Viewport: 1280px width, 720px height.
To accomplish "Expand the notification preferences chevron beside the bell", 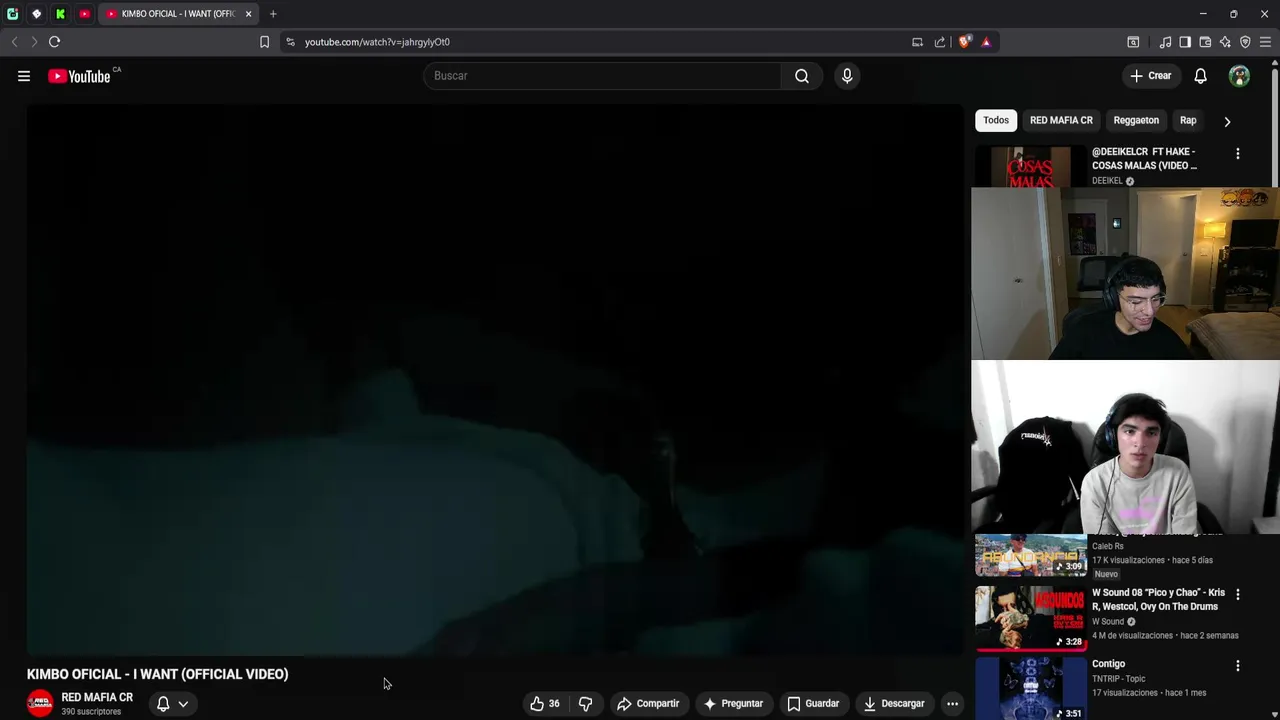I will pyautogui.click(x=183, y=704).
